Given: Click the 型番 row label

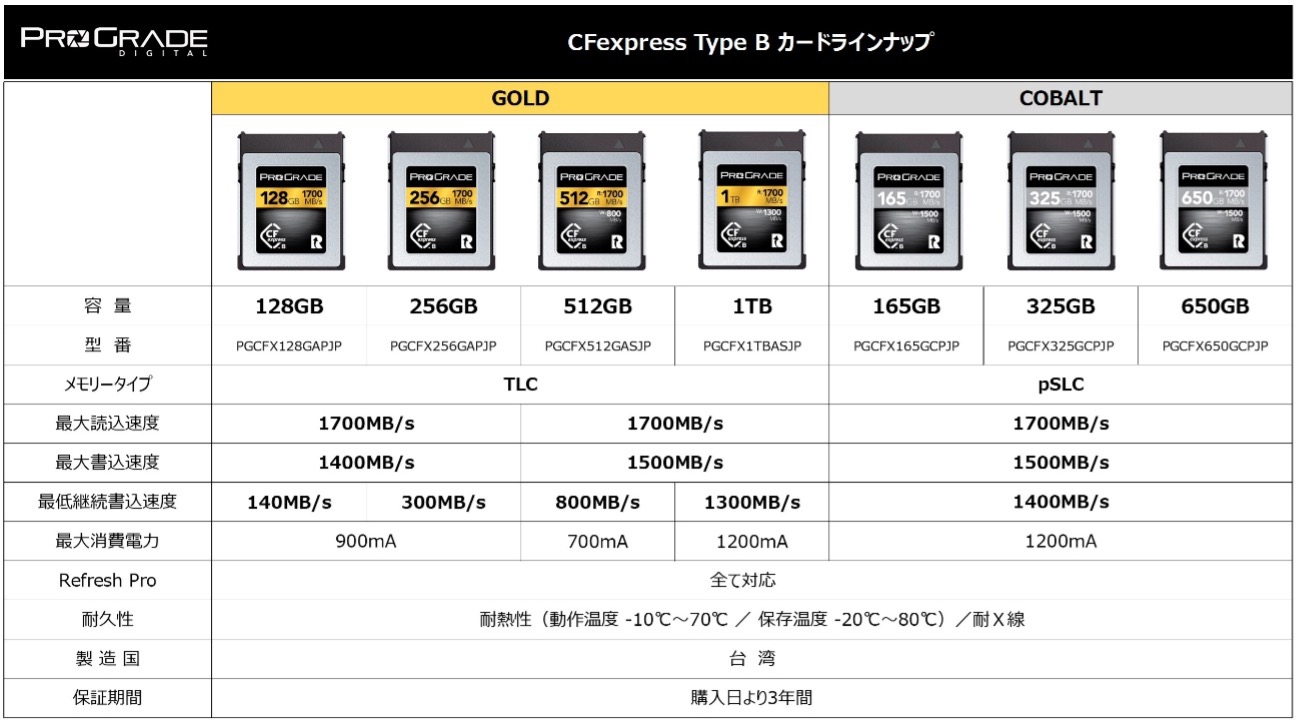Looking at the screenshot, I should 107,346.
